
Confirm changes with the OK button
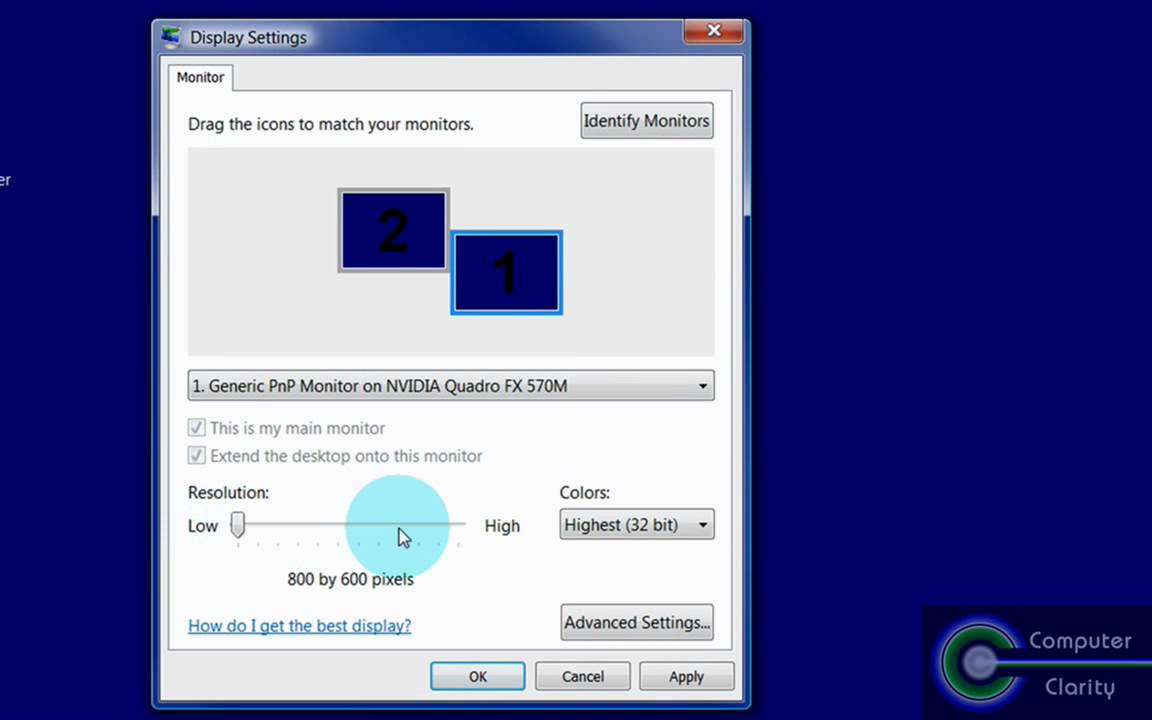[477, 676]
